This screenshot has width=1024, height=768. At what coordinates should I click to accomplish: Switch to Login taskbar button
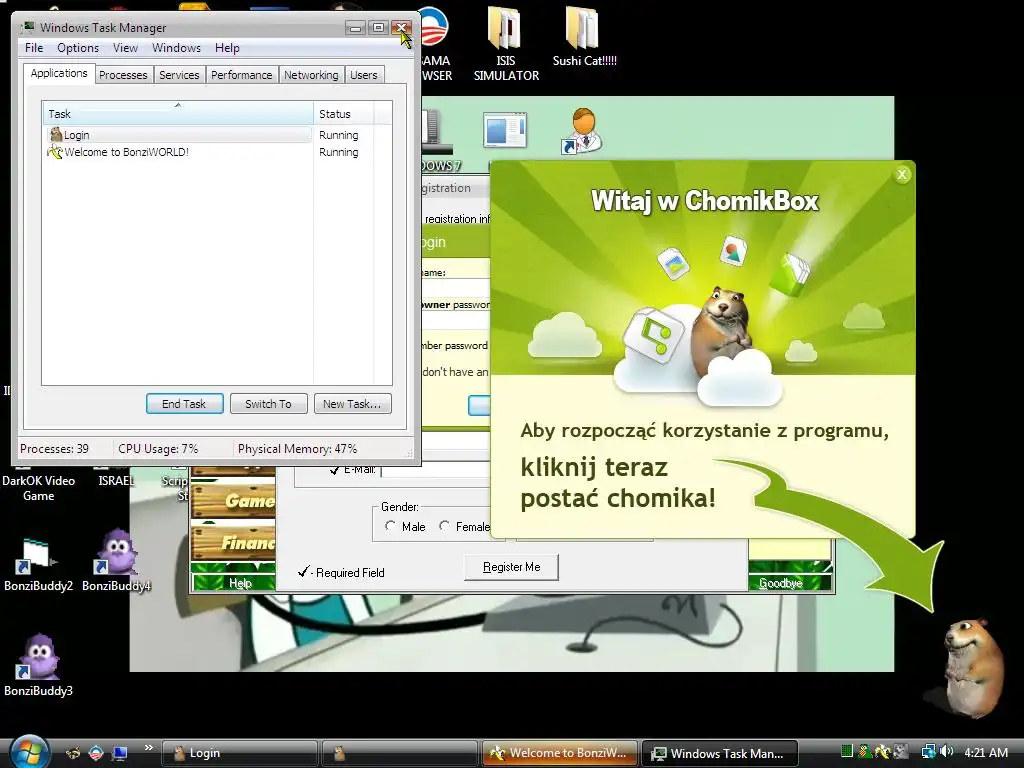pyautogui.click(x=239, y=753)
